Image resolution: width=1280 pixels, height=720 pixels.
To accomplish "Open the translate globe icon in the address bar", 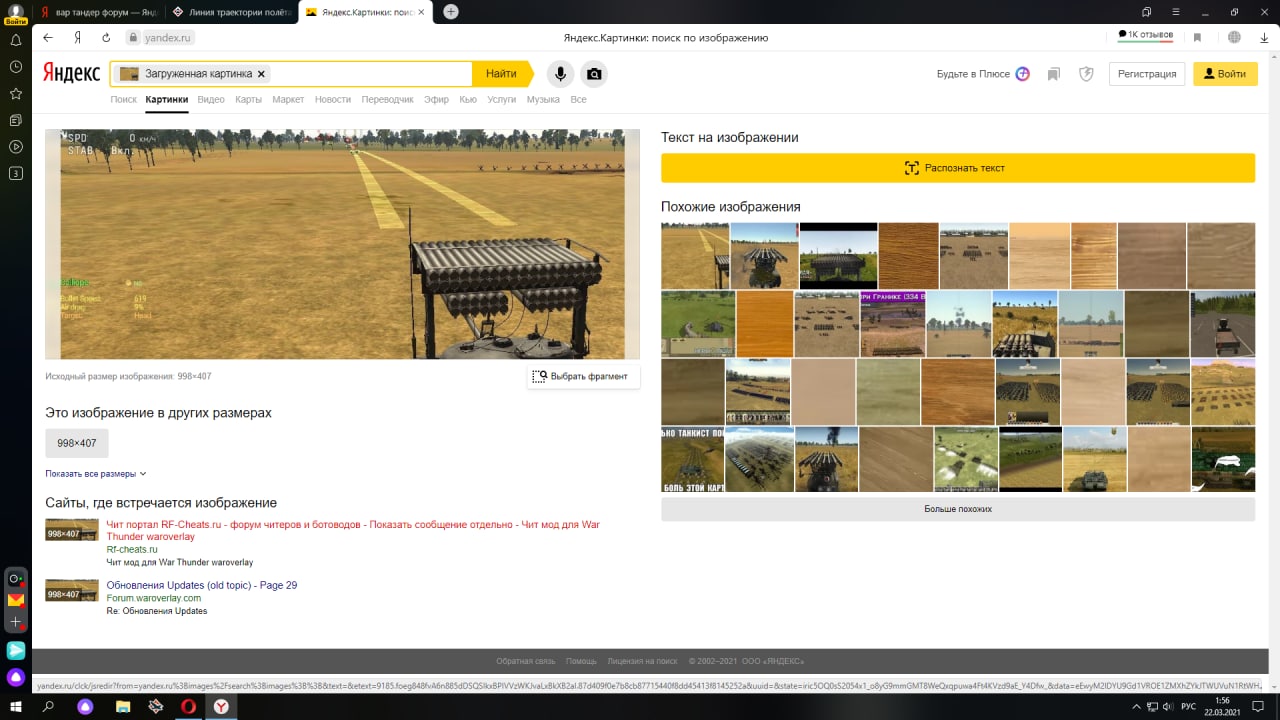I will (1235, 37).
